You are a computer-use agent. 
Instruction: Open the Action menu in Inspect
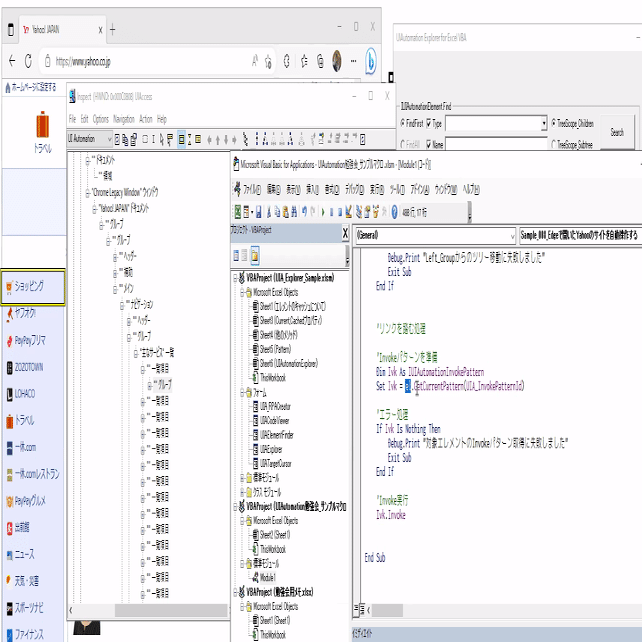point(146,119)
